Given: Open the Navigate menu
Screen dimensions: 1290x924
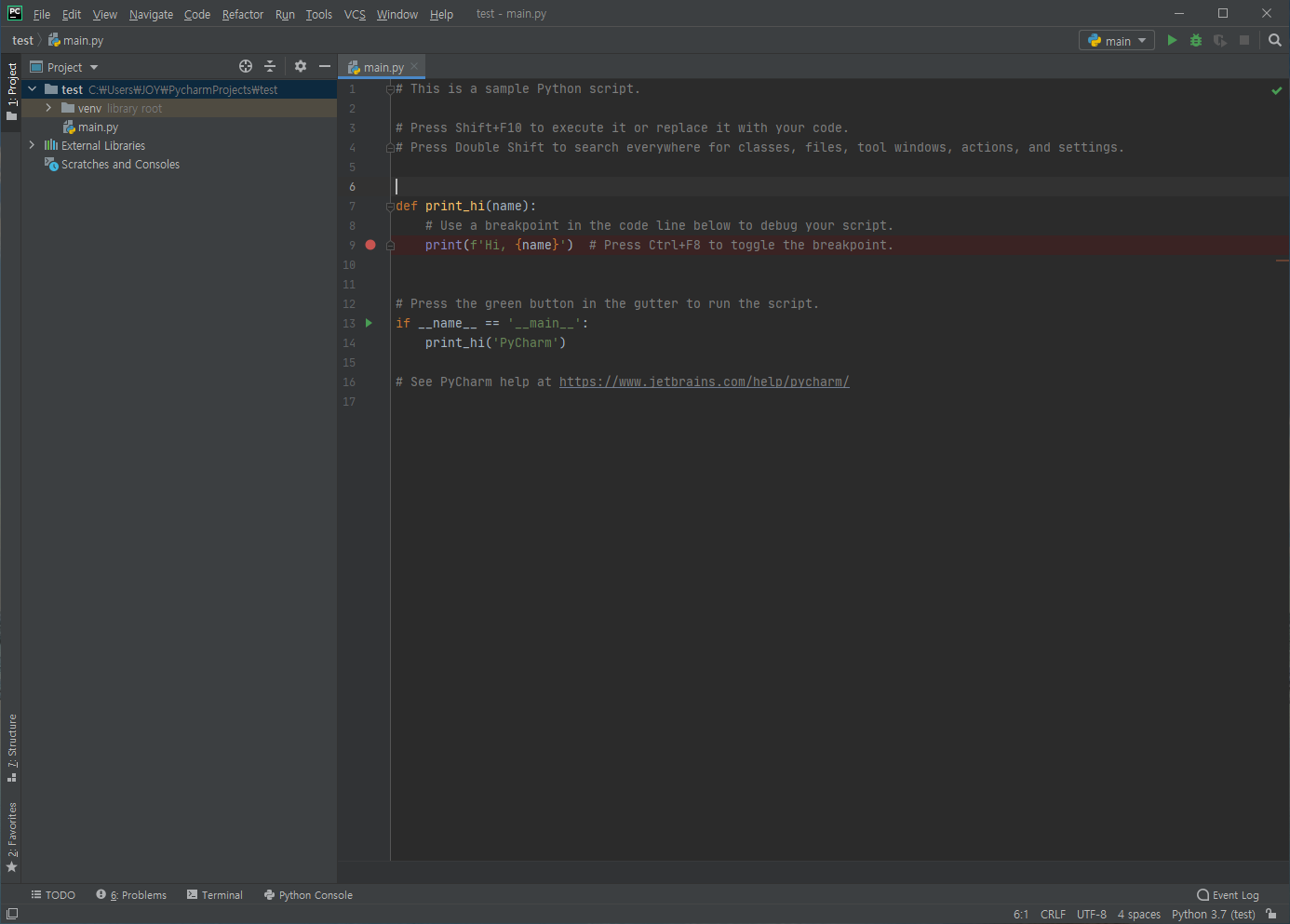Looking at the screenshot, I should pos(151,14).
